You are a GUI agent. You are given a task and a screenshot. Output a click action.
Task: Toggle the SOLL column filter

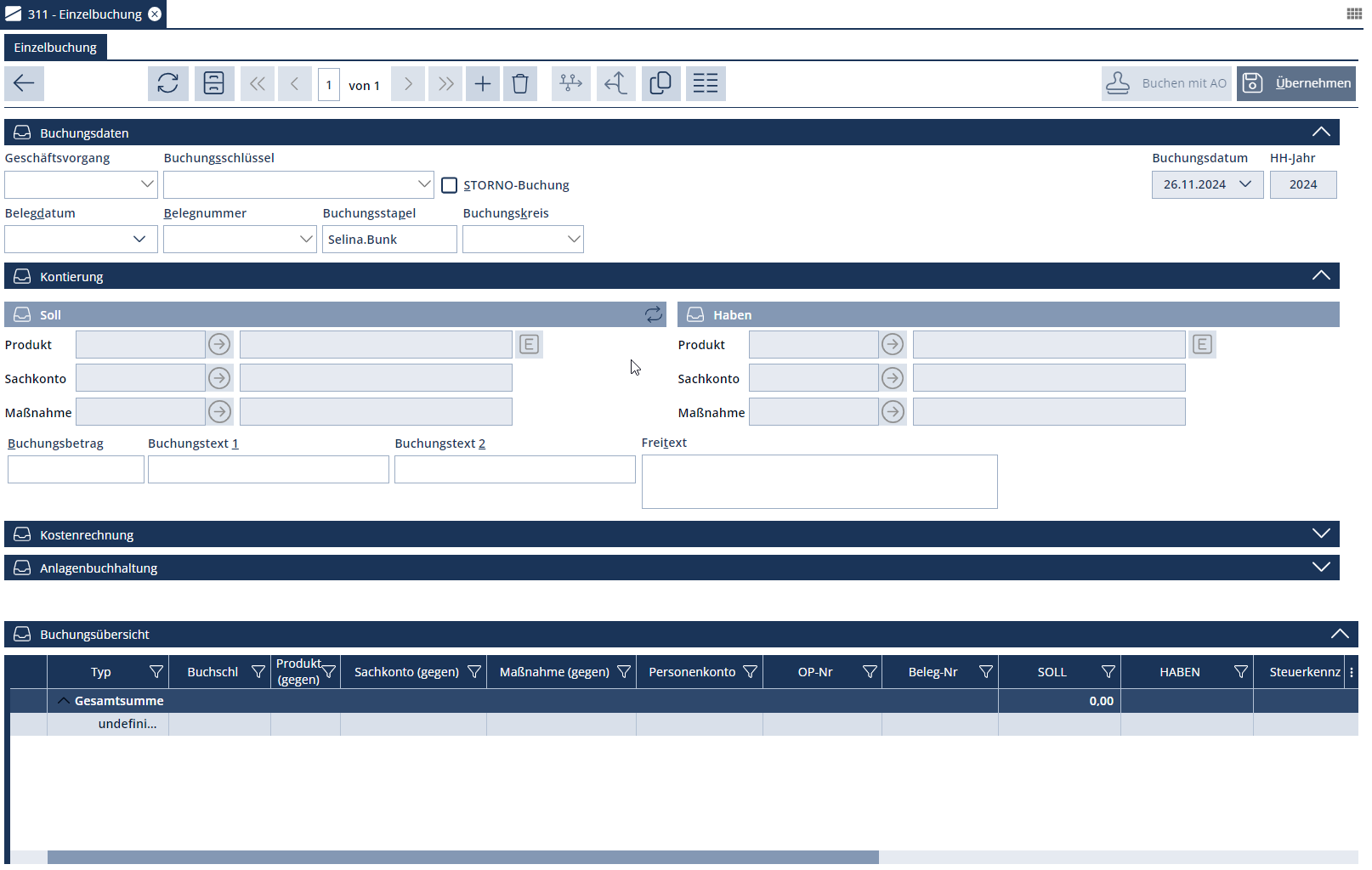pyautogui.click(x=1108, y=672)
